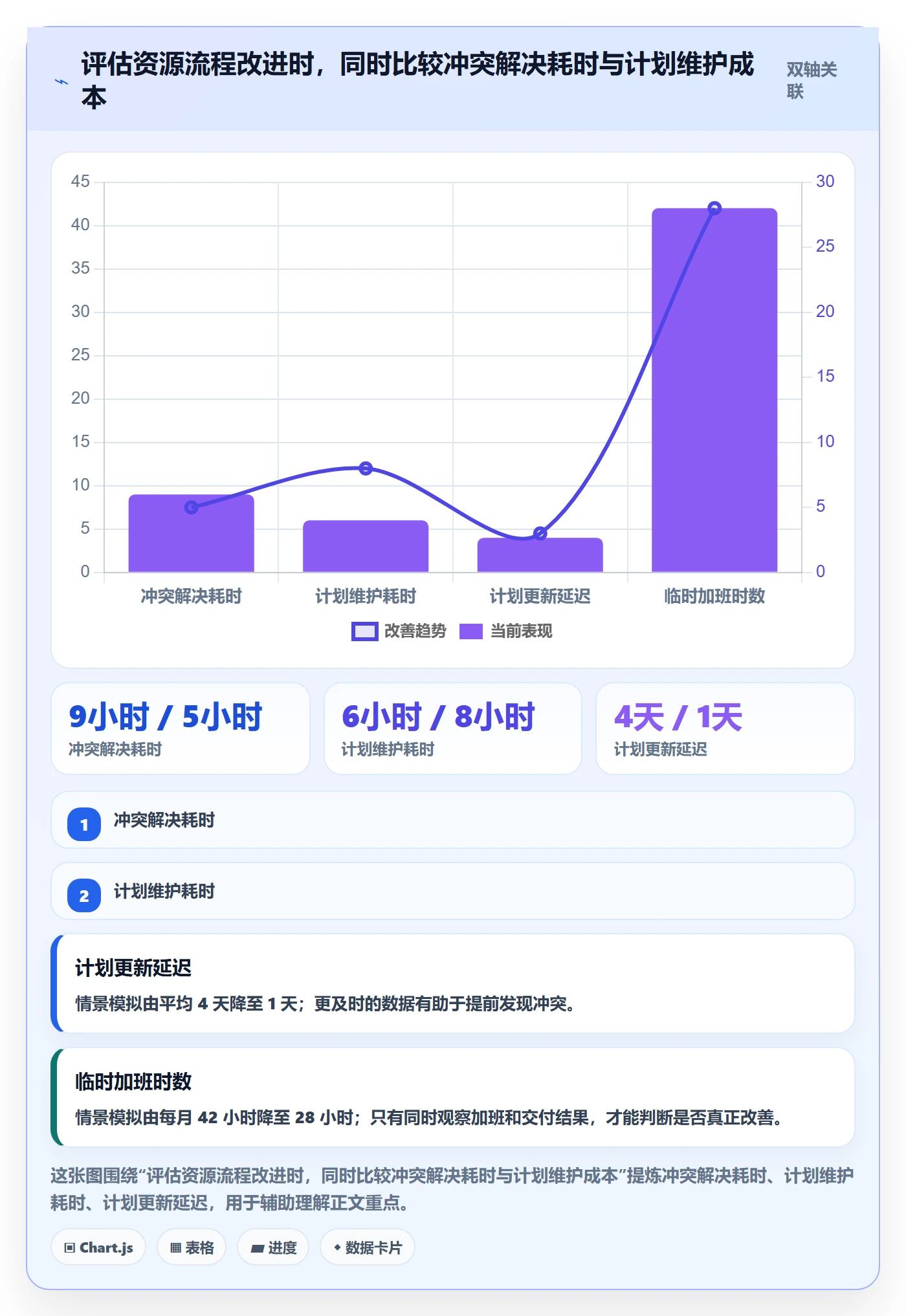Click the caption paragraph starting with 这张图围绕
The image size is (906, 1316).
[452, 1189]
